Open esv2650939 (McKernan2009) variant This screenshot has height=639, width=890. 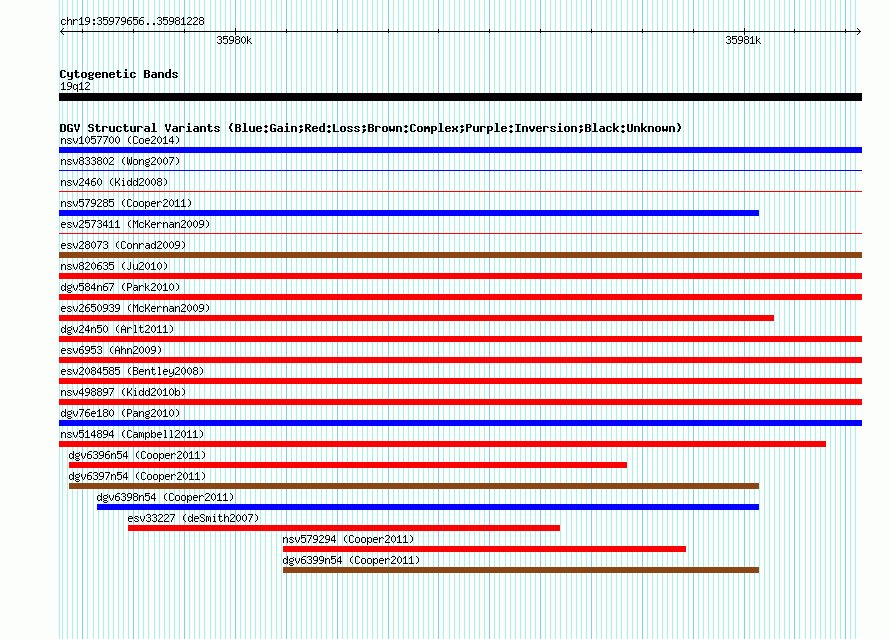[x=135, y=308]
